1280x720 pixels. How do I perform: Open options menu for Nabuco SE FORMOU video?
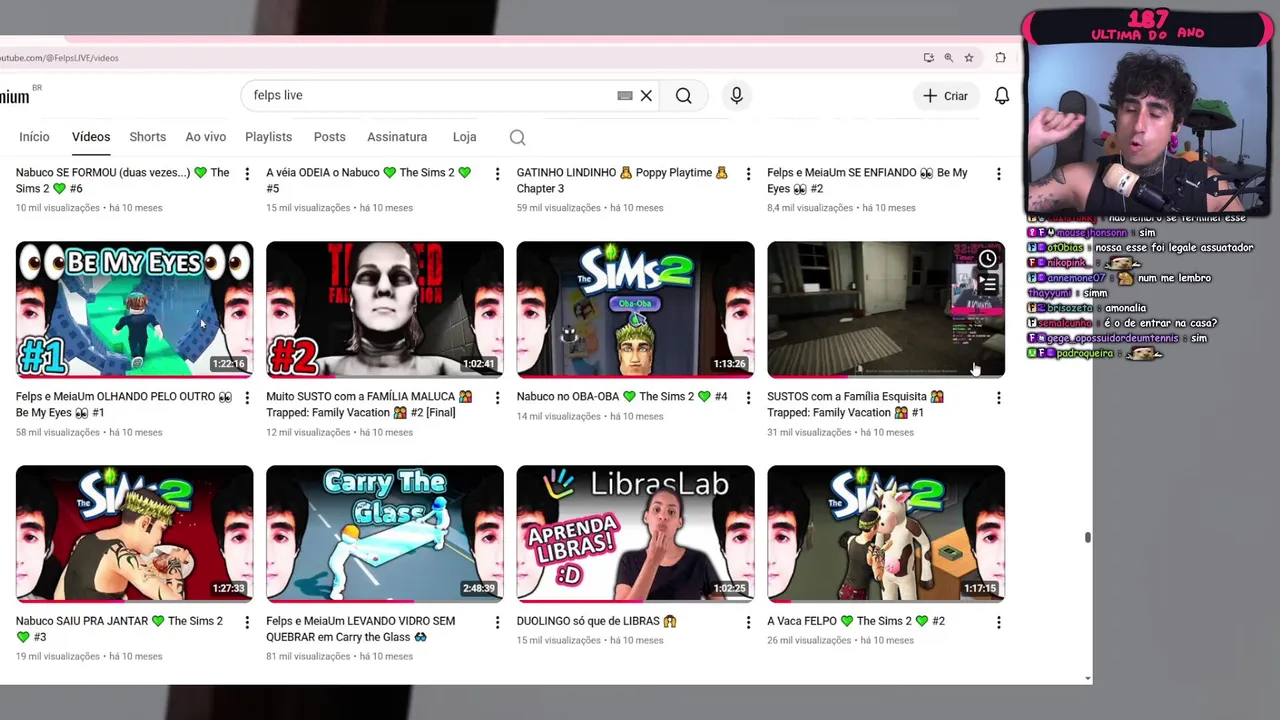coord(247,174)
